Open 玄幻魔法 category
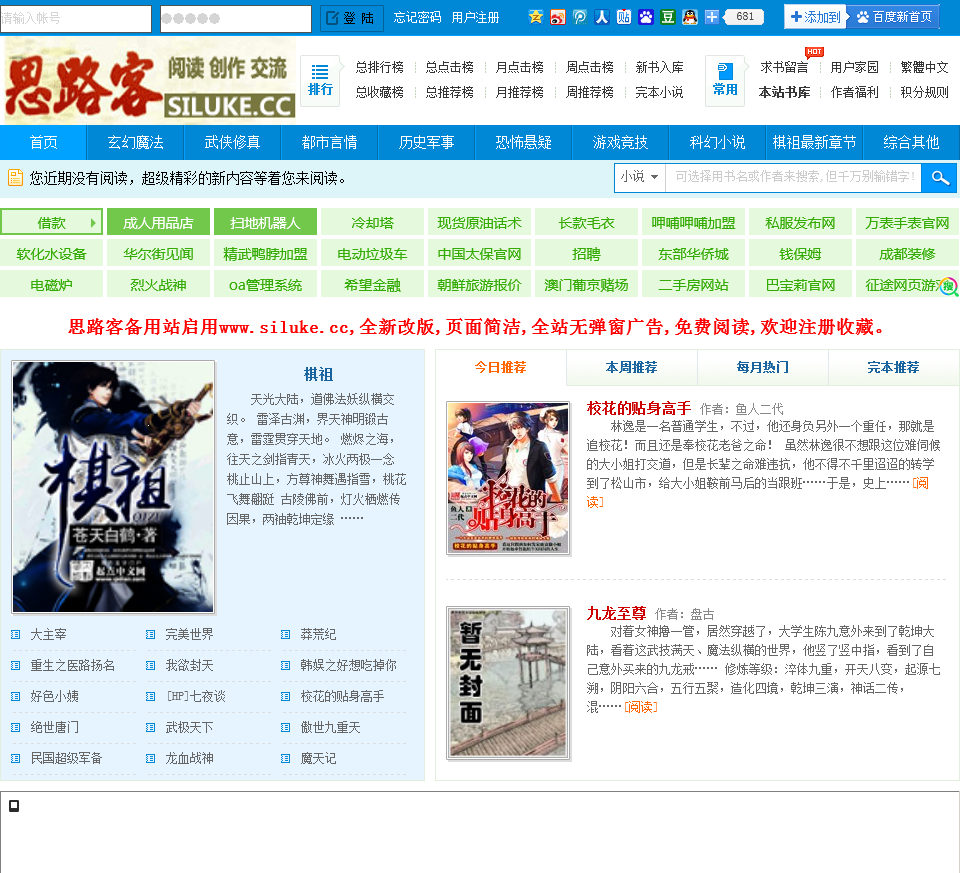Viewport: 960px width, 873px height. (x=135, y=143)
